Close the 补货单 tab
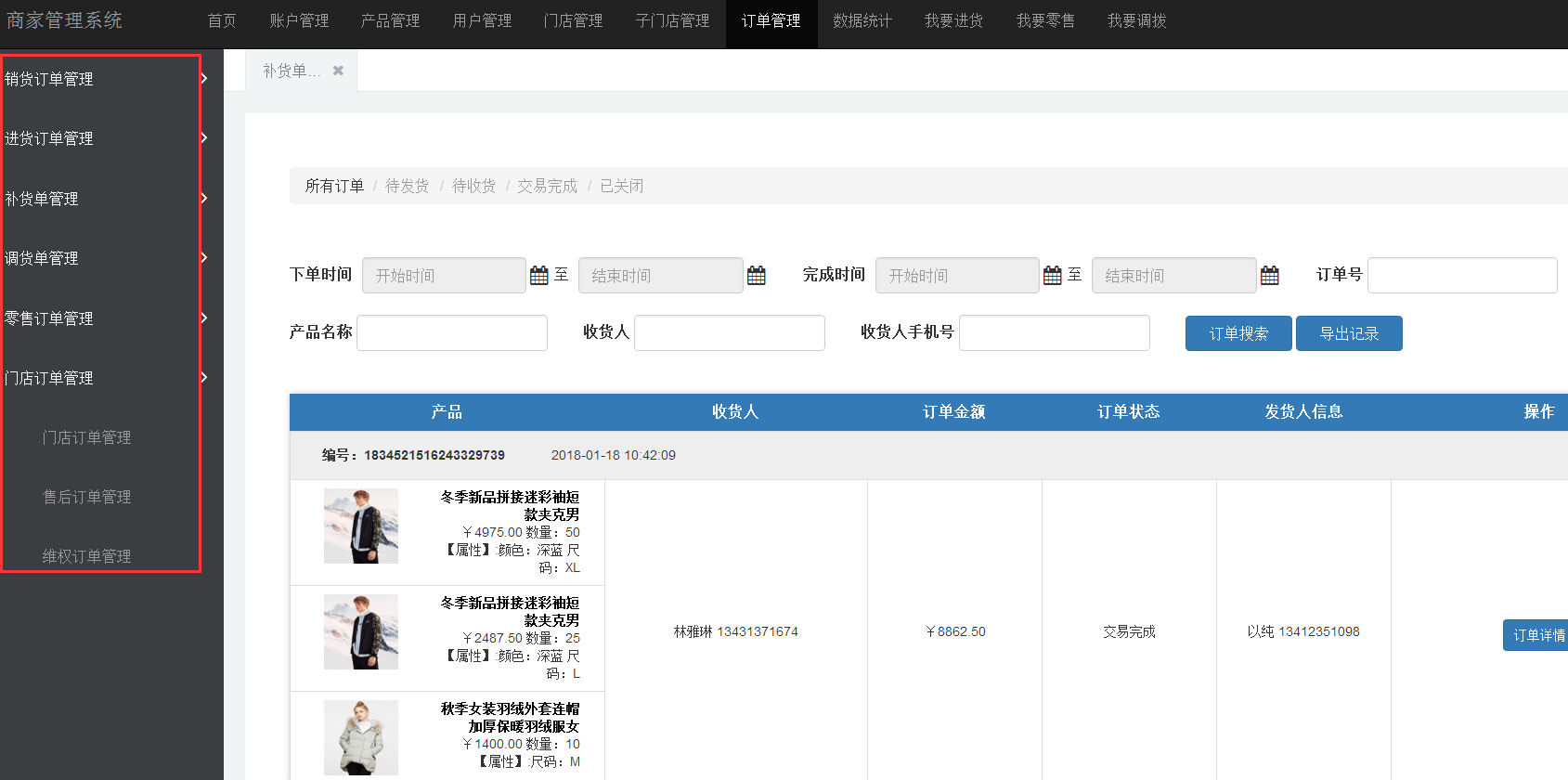Viewport: 1568px width, 780px height. (338, 71)
